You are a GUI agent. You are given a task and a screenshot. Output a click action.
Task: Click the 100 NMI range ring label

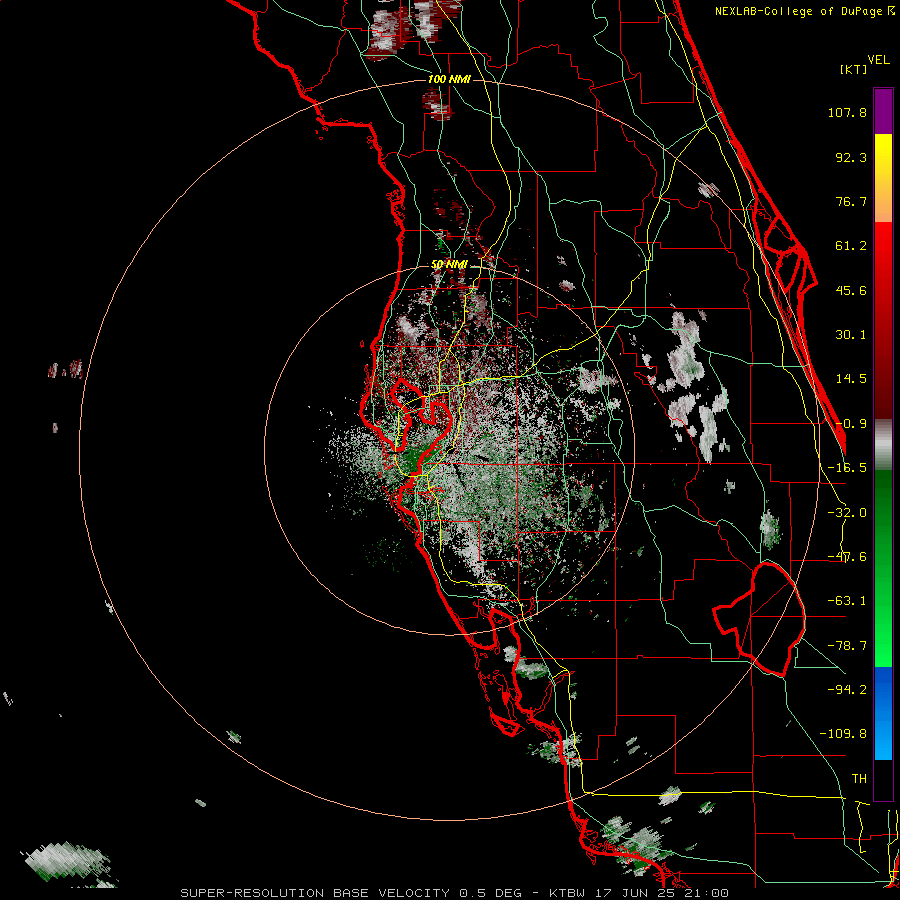449,79
